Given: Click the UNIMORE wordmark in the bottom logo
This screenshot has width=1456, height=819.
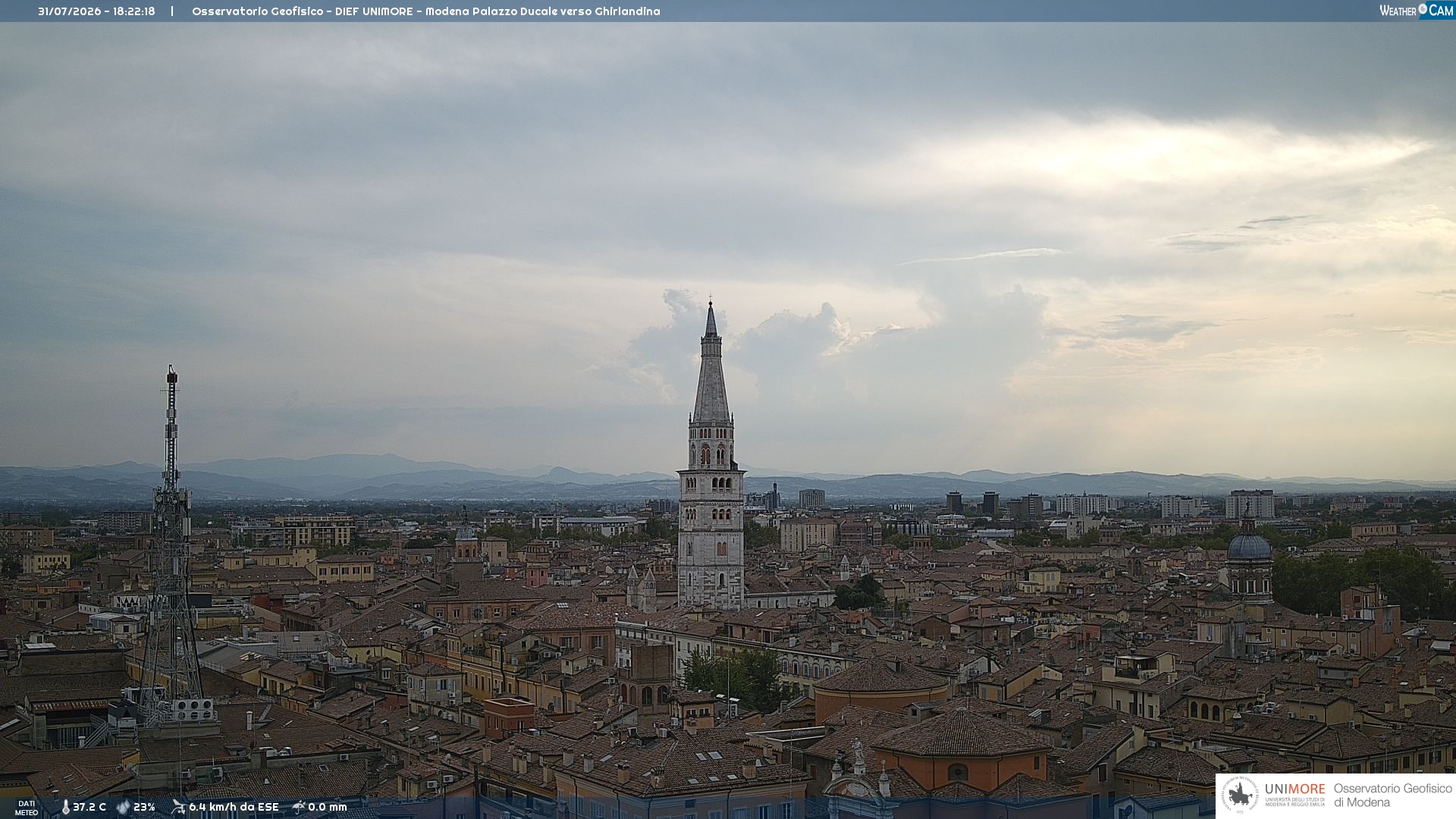Looking at the screenshot, I should 1295,789.
